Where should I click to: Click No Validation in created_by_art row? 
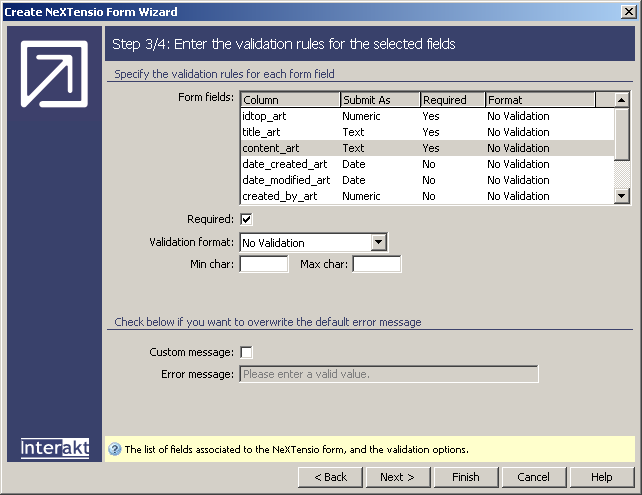pos(518,196)
